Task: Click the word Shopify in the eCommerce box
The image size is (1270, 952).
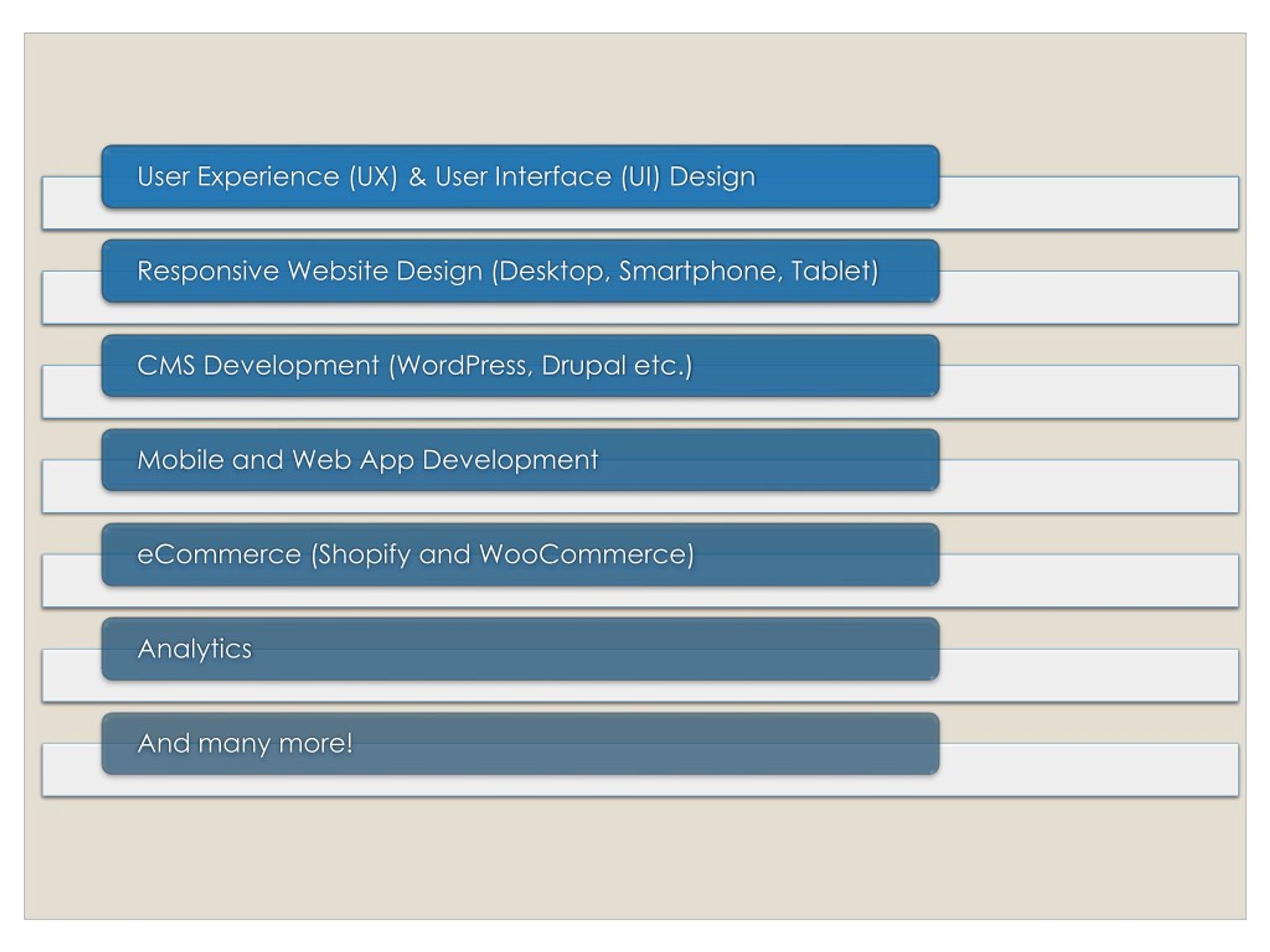Action: point(365,554)
